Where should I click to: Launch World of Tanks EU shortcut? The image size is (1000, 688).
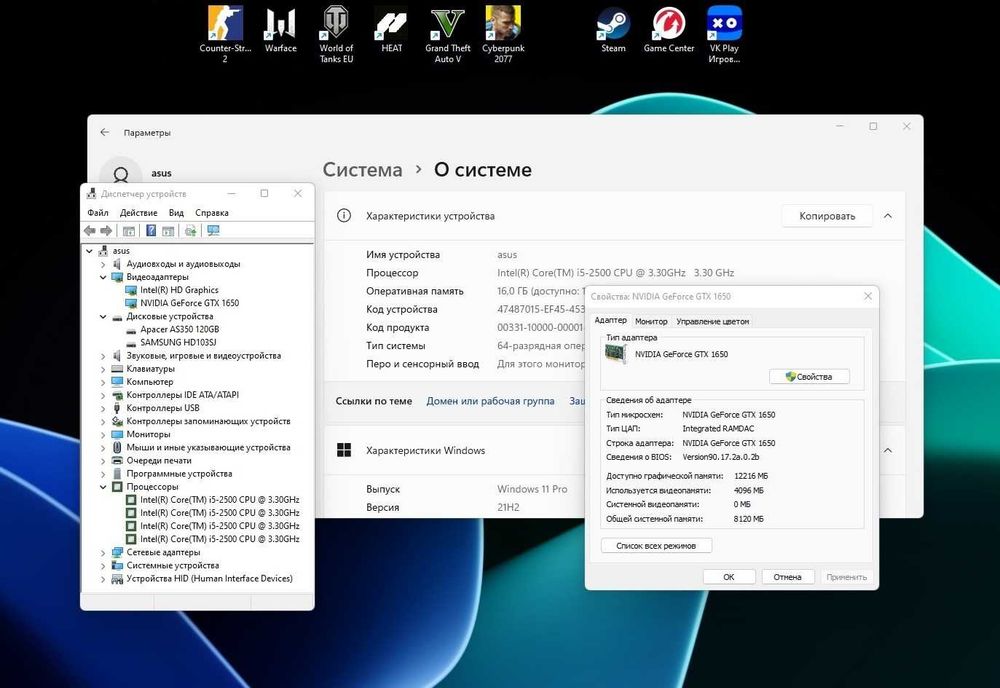click(x=336, y=34)
